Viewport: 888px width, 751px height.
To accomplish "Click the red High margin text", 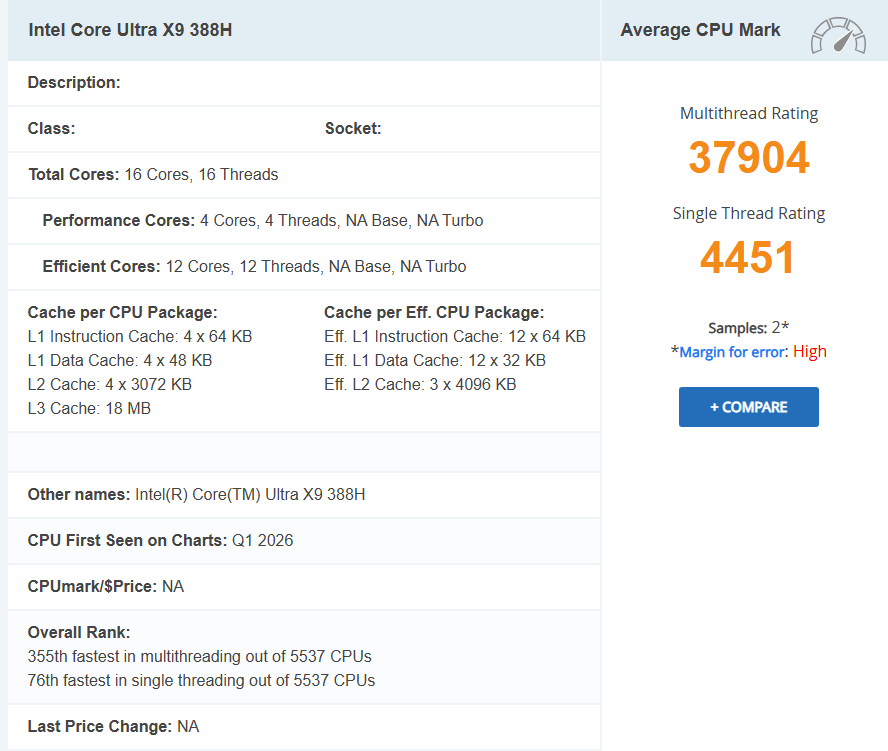I will (x=810, y=352).
